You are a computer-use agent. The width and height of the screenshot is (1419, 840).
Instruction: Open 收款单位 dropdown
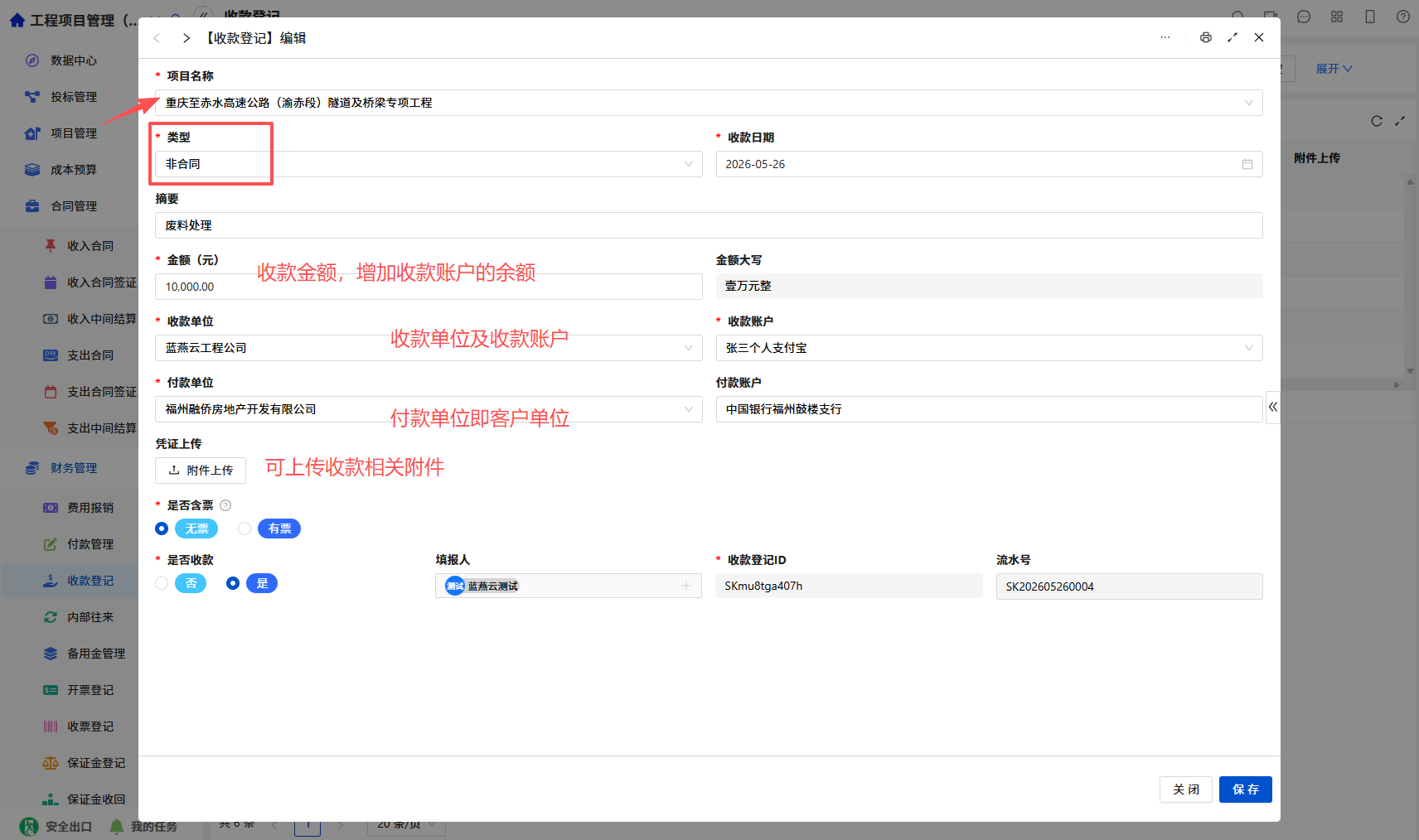coord(429,348)
